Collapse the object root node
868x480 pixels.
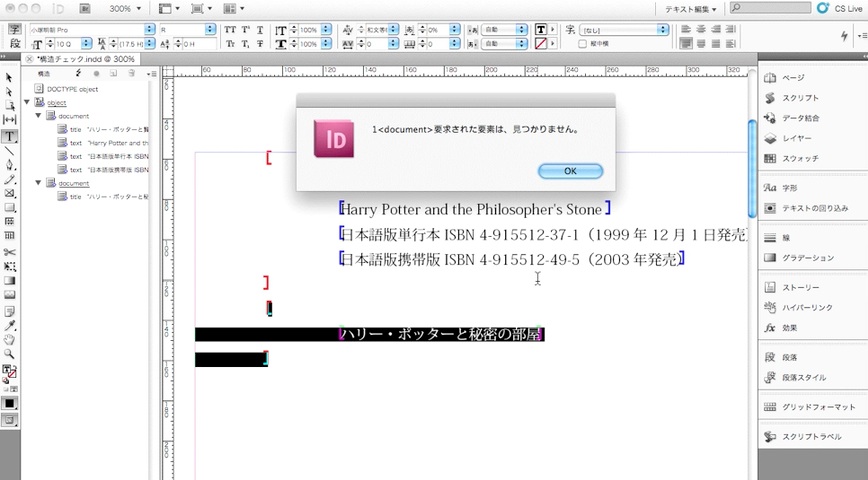click(x=27, y=102)
